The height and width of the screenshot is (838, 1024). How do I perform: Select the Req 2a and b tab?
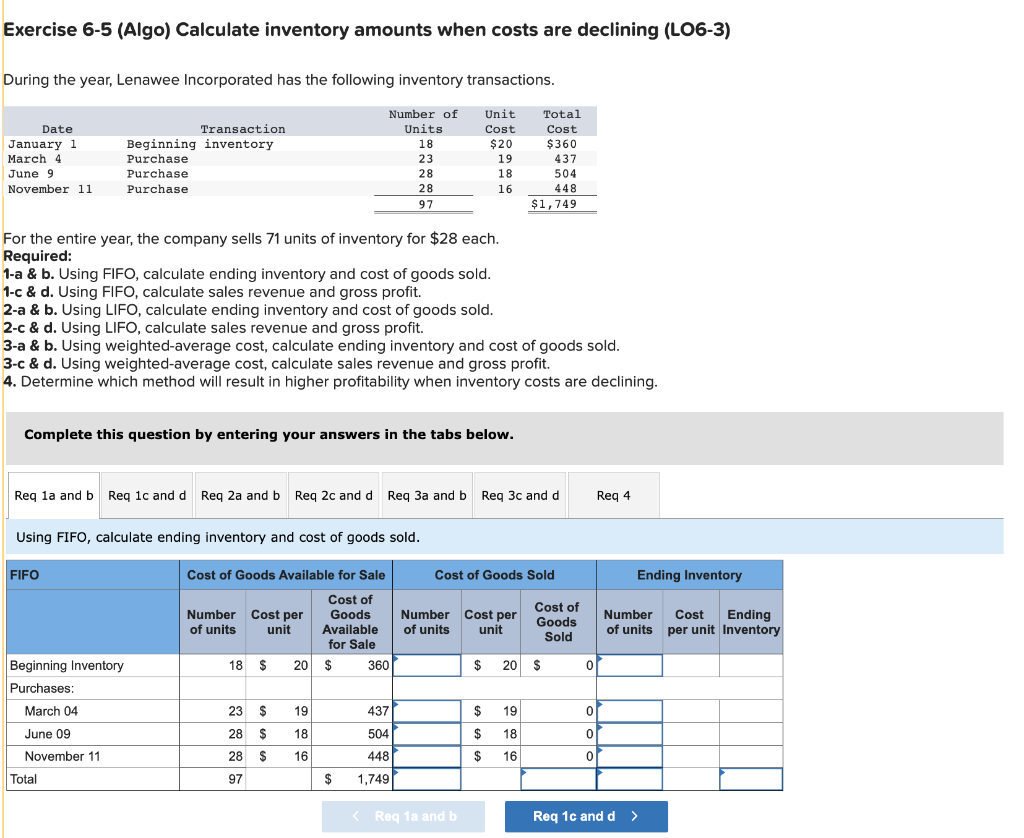coord(240,494)
